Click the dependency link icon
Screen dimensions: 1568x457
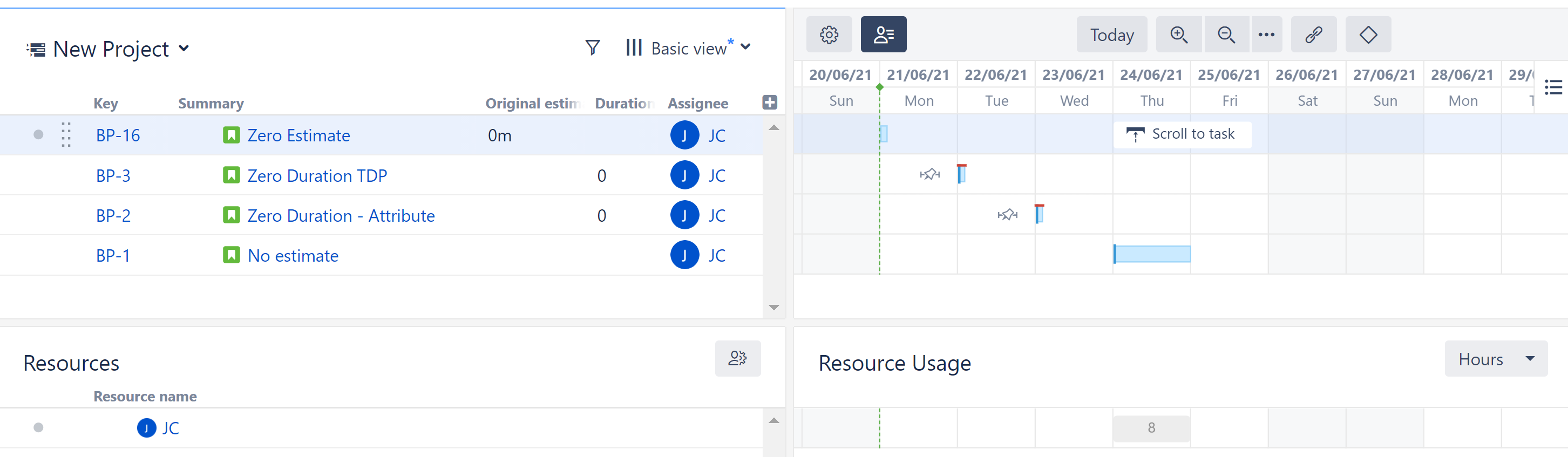1313,35
